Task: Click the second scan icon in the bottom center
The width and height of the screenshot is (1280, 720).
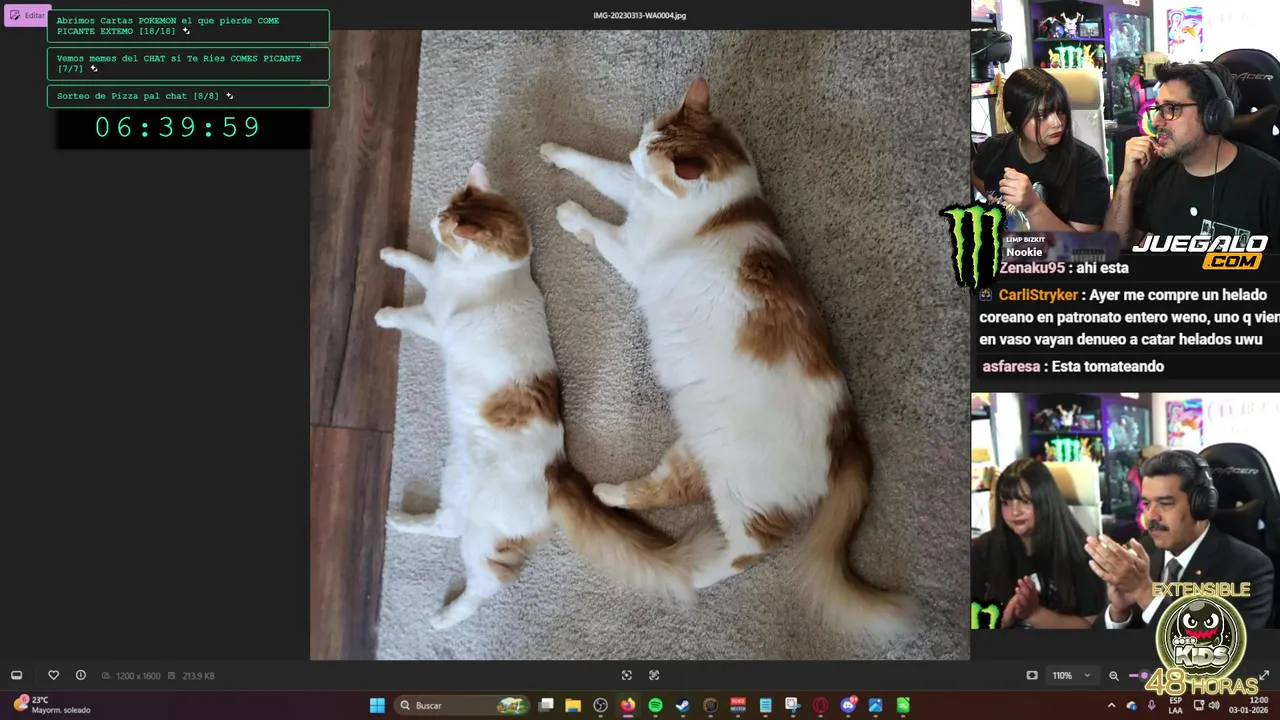Action: [654, 675]
